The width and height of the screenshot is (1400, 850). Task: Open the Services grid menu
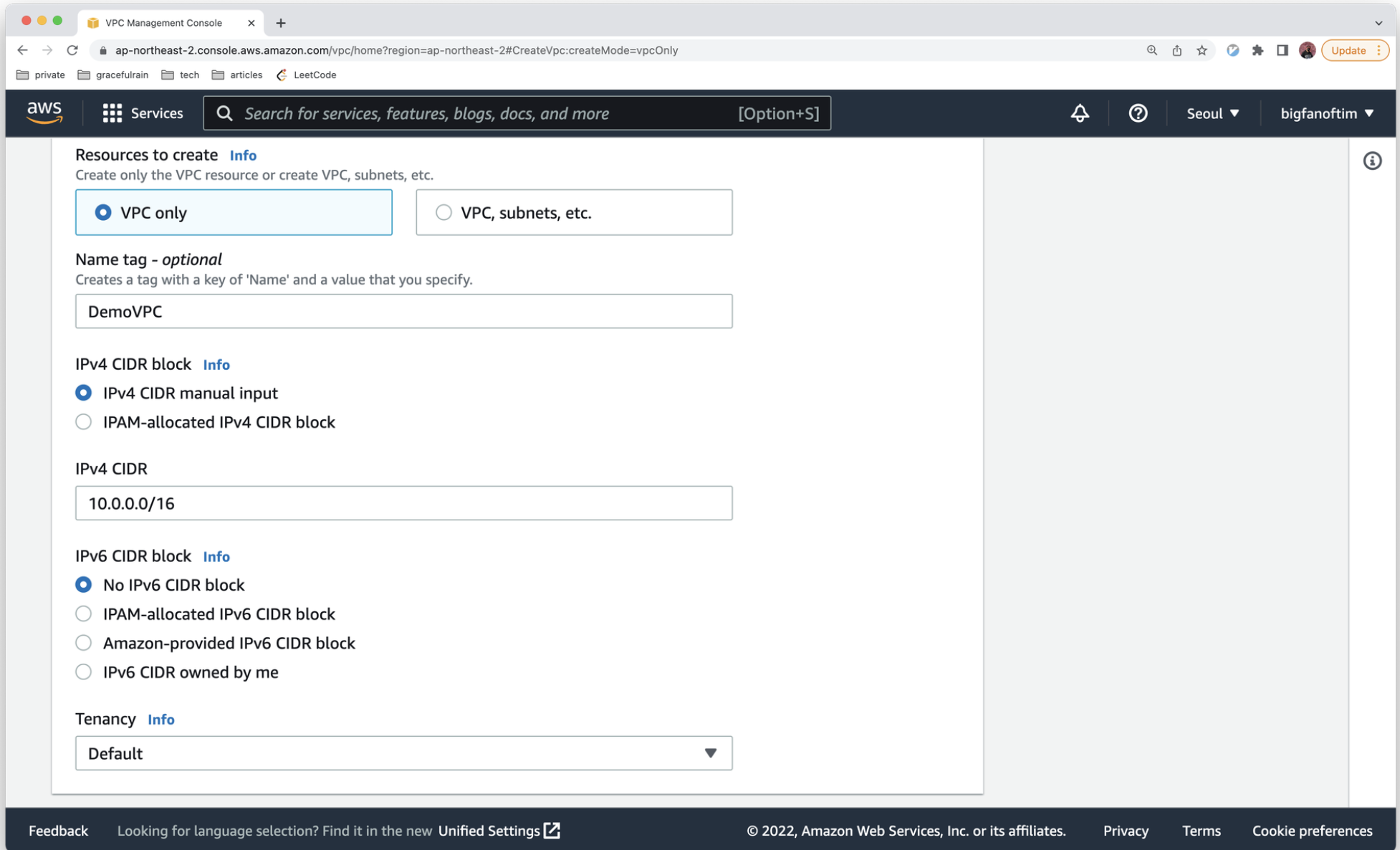pos(143,113)
